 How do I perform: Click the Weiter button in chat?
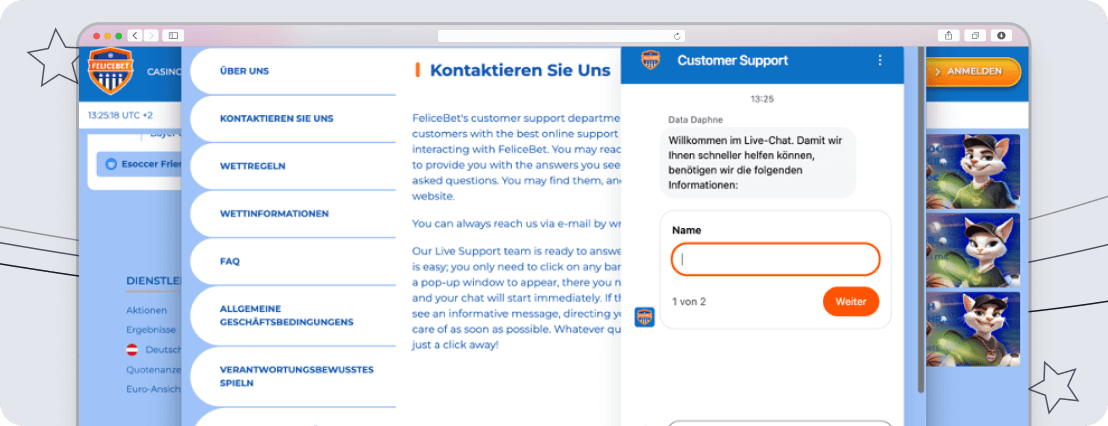[851, 302]
